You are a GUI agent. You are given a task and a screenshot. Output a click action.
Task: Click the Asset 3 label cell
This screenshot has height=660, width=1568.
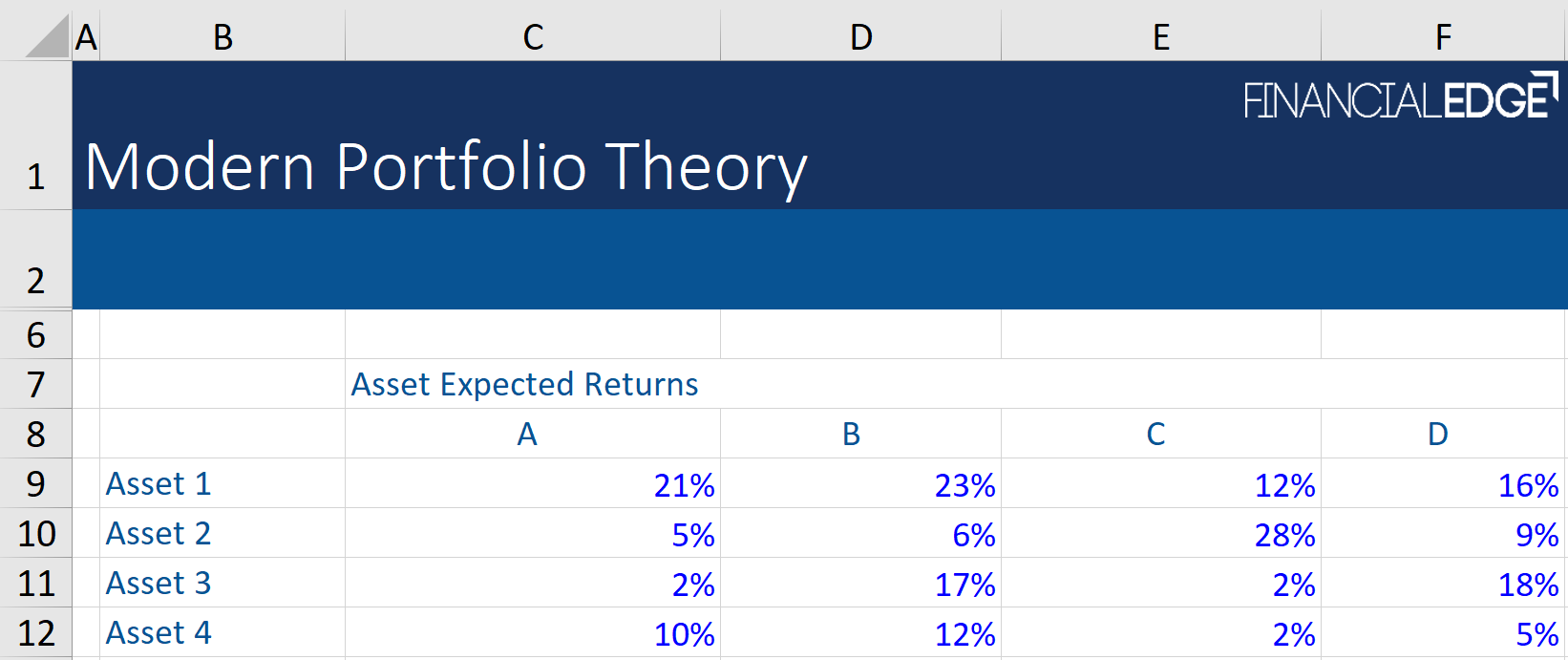[x=222, y=583]
